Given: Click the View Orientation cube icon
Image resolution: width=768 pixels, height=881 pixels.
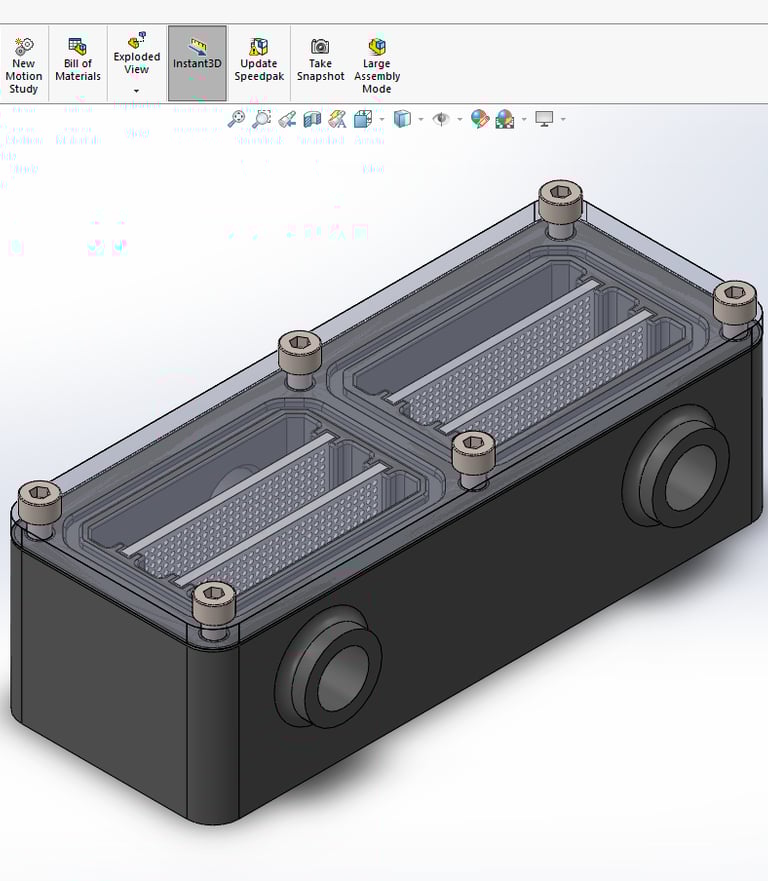Looking at the screenshot, I should [363, 119].
